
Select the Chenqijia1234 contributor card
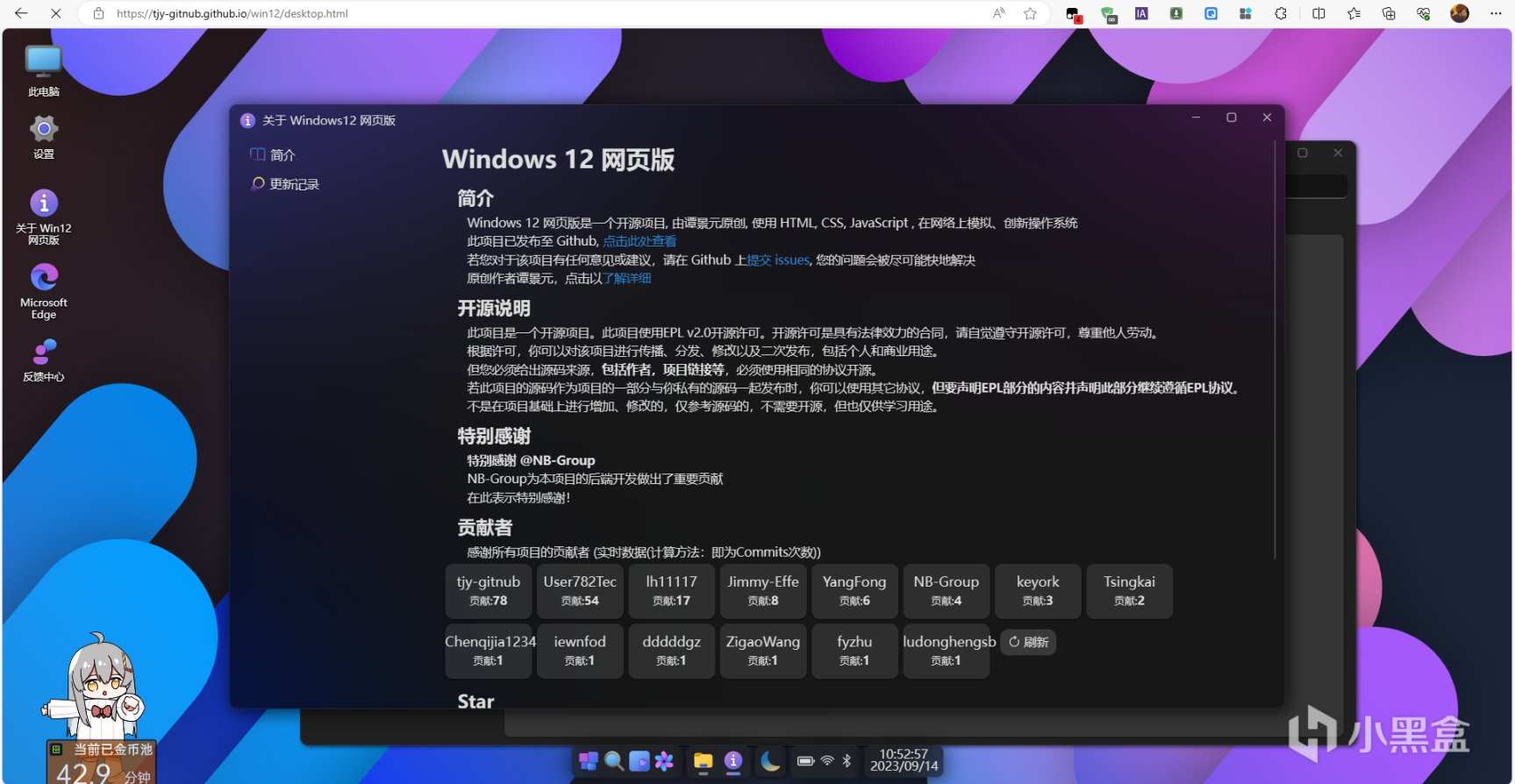[x=489, y=651]
